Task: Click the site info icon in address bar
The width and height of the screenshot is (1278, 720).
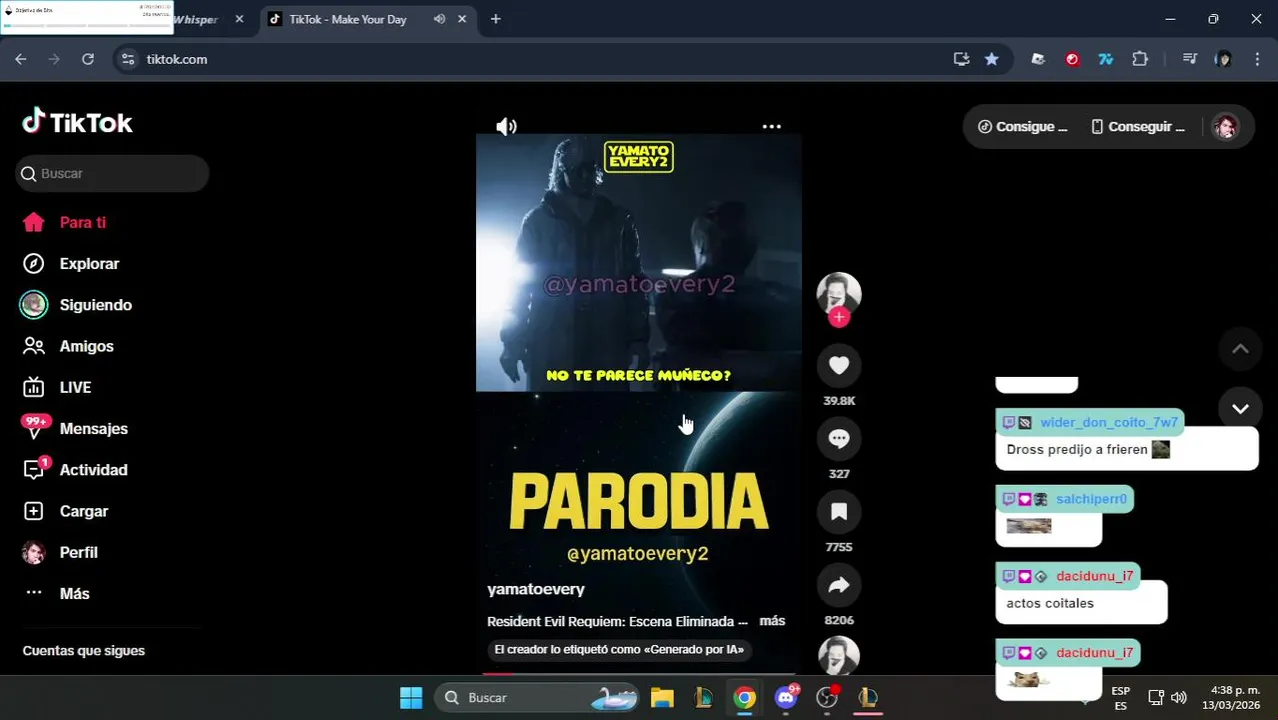Action: (x=127, y=59)
